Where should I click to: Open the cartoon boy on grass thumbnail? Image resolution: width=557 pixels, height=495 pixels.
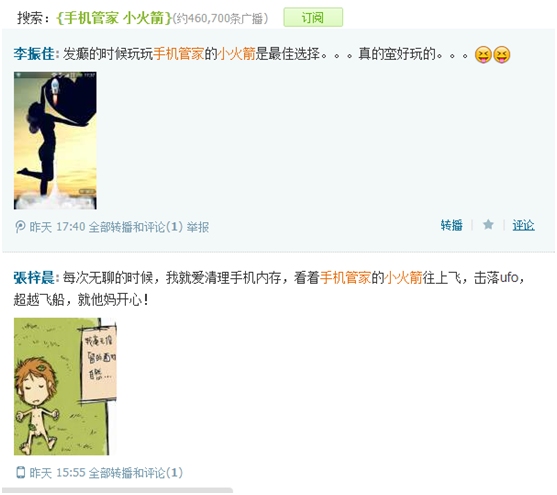point(65,386)
